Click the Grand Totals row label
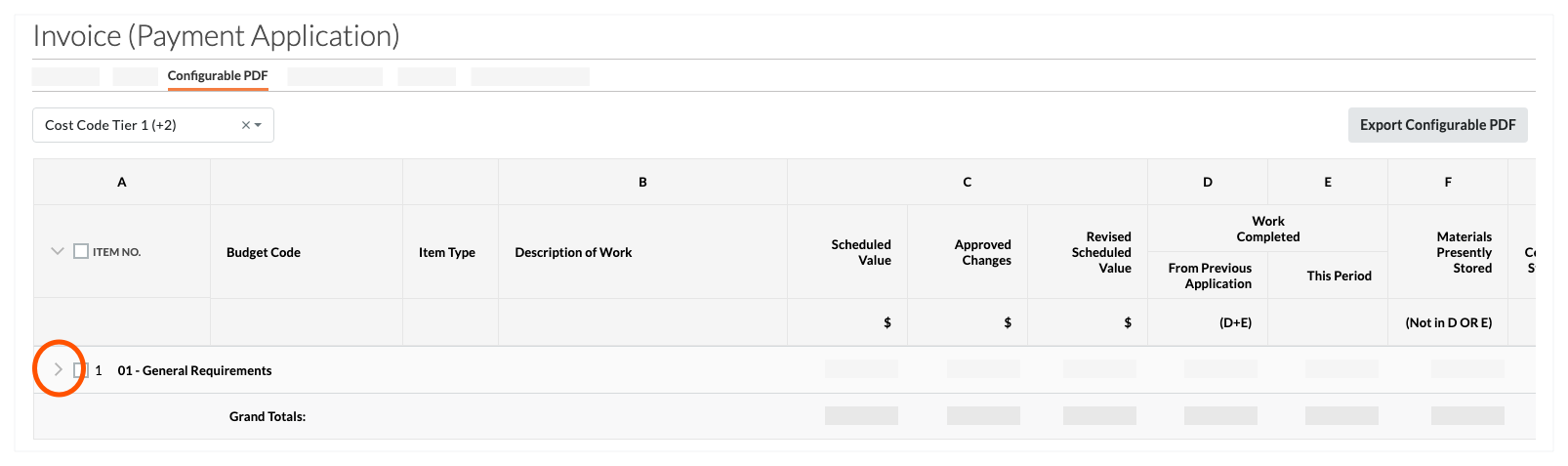Image resolution: width=1568 pixels, height=466 pixels. coord(268,416)
